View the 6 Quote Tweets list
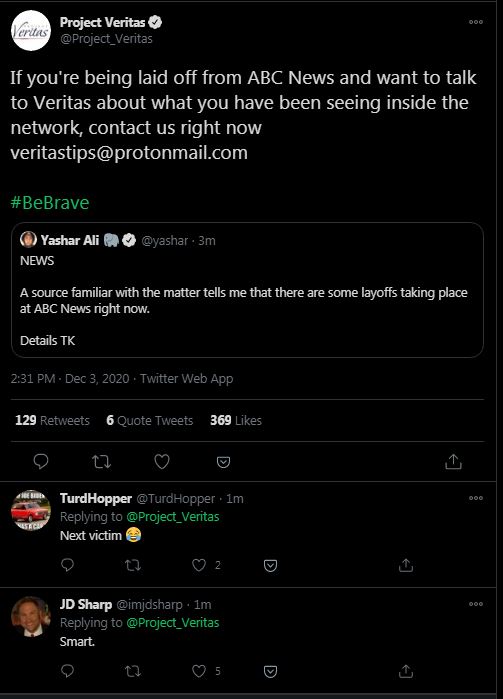Viewport: 503px width, 699px height. tap(149, 420)
